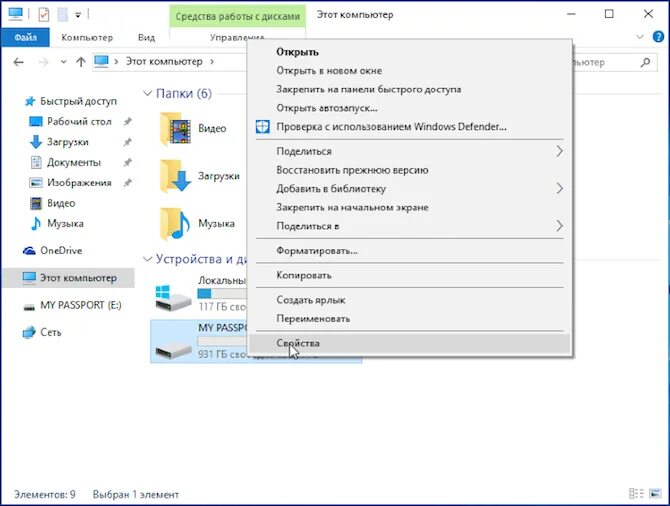This screenshot has width=670, height=506.
Task: Select the Локальный диск drive icon
Action: point(173,298)
